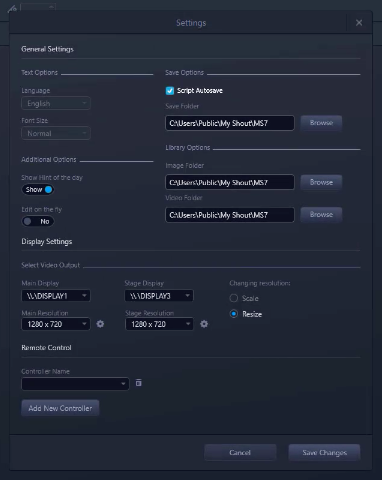Click the Video Folder path field

230,215
